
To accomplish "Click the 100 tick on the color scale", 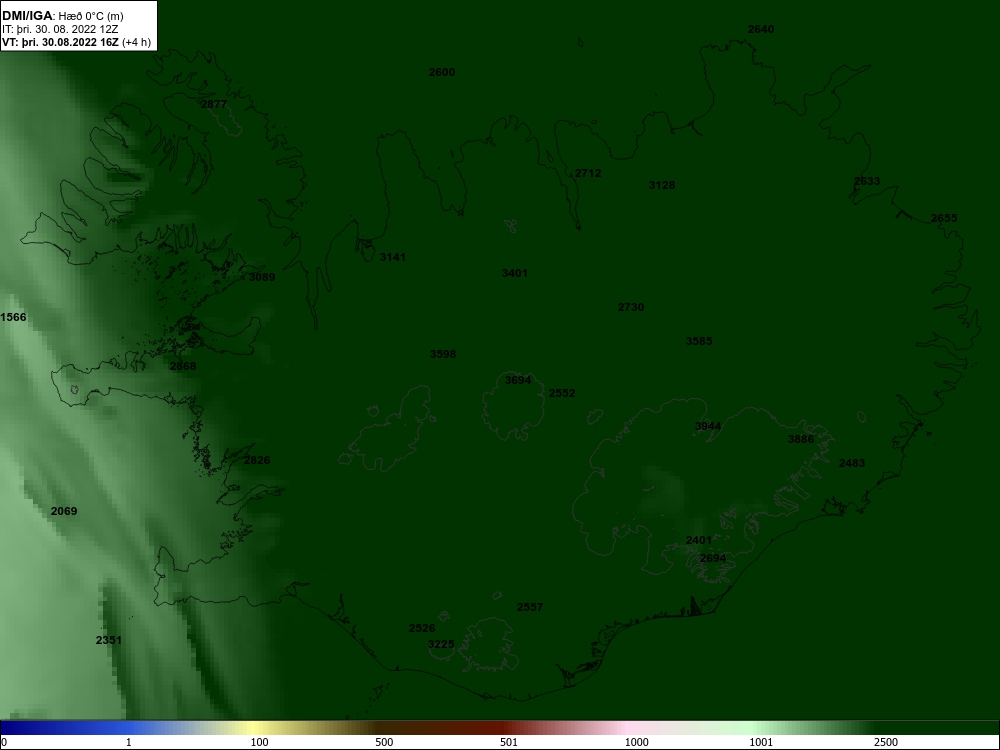I will [x=260, y=742].
